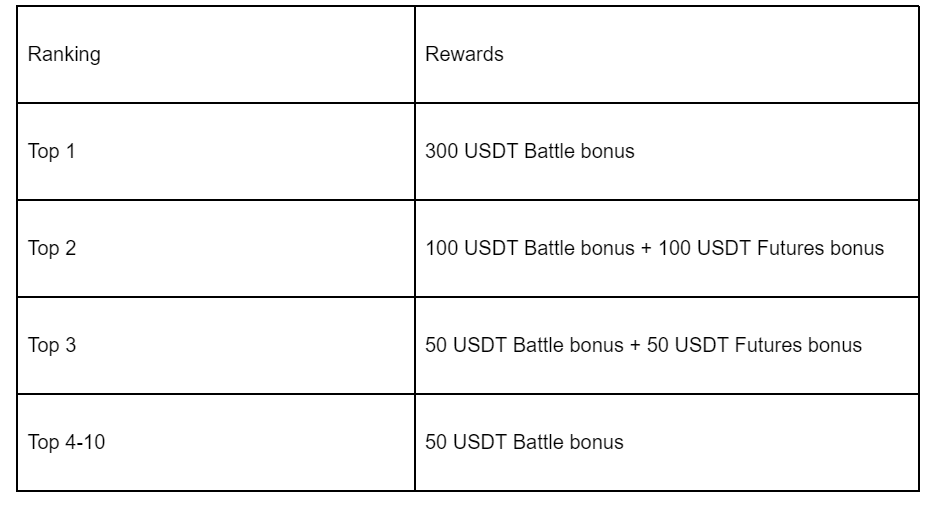Select the Top 1 ranking cell

point(54,152)
